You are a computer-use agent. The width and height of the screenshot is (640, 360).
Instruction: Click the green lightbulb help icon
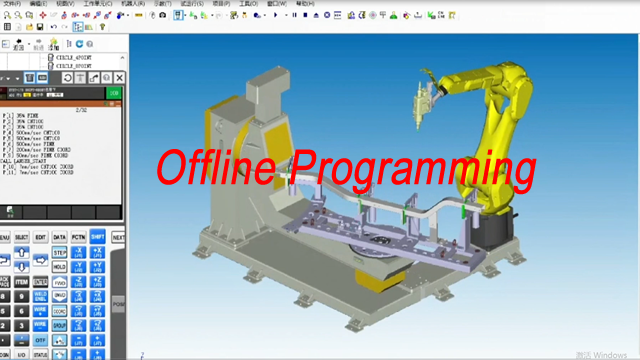point(102,27)
